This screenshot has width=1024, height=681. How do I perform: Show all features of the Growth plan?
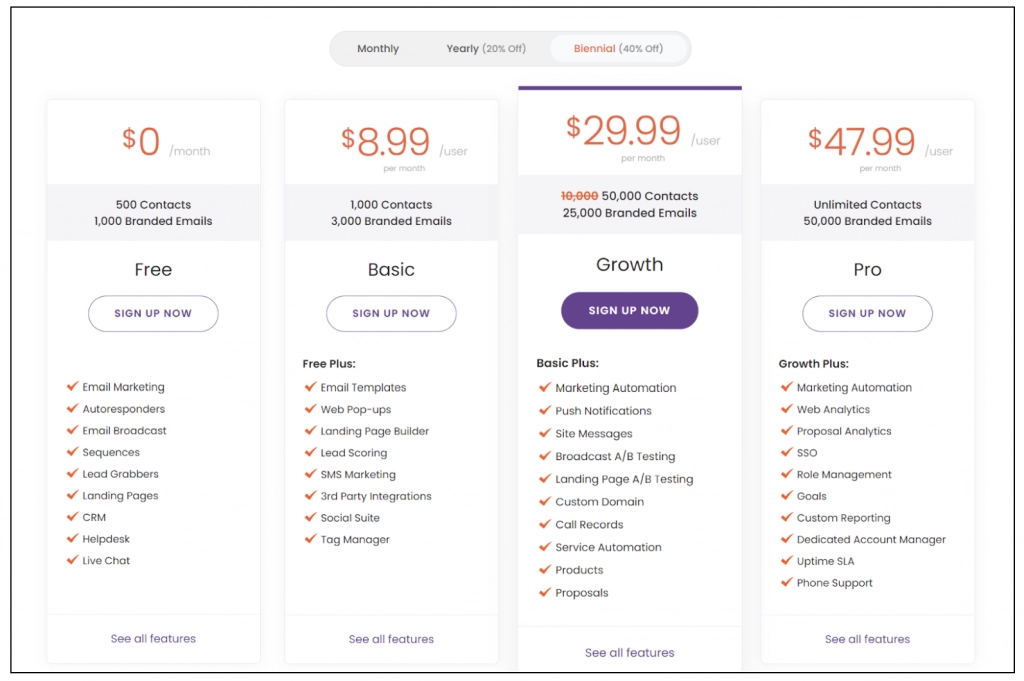coord(629,653)
